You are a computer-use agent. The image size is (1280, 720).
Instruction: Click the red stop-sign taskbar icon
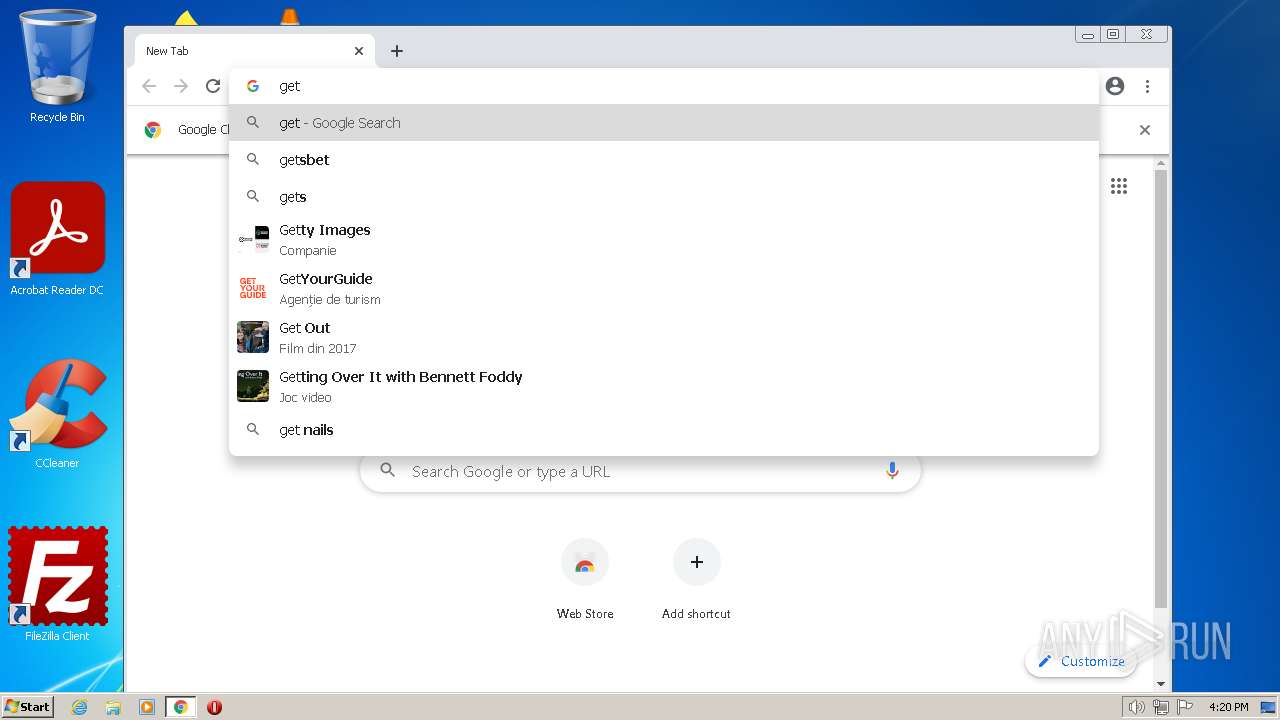point(214,707)
